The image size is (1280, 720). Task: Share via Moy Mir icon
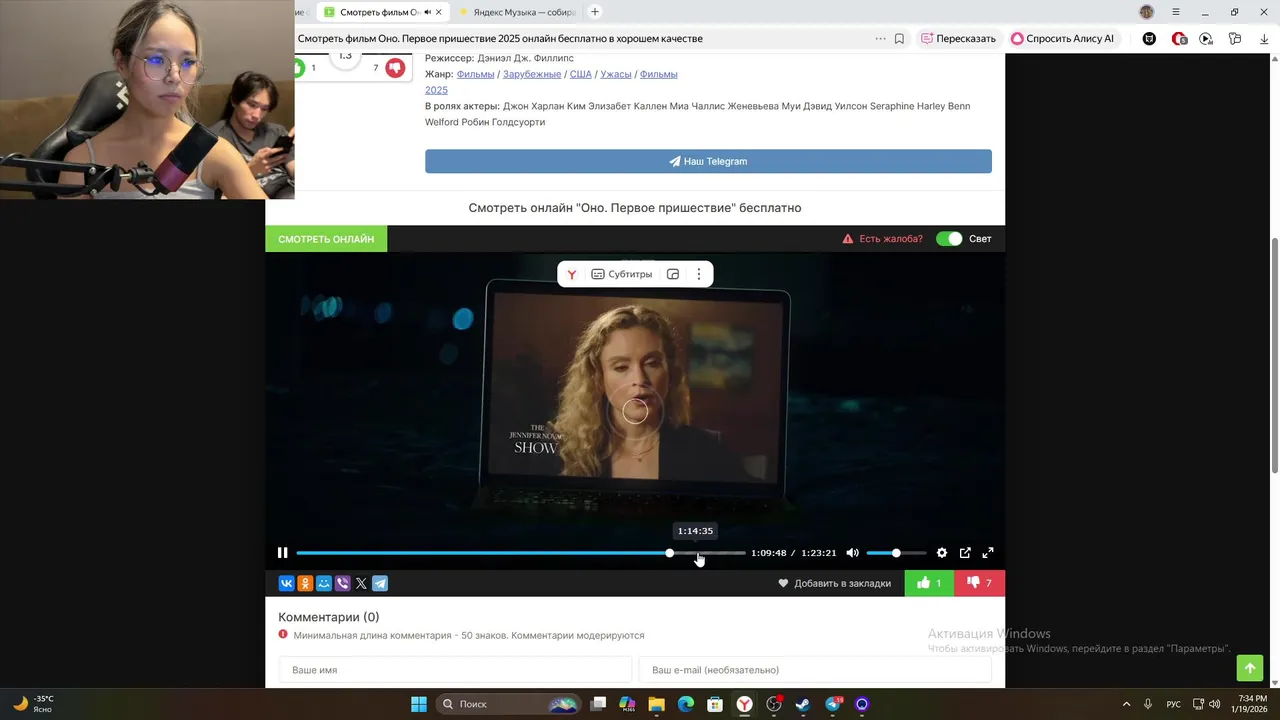point(324,583)
